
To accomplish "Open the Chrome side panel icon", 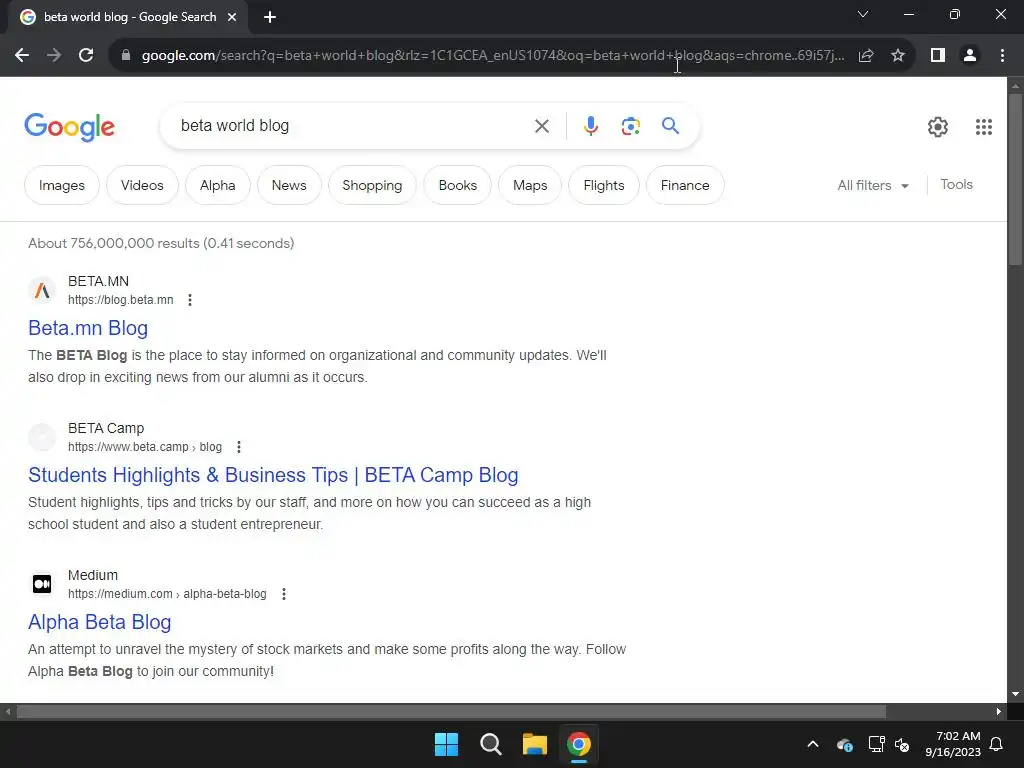I will coord(938,56).
